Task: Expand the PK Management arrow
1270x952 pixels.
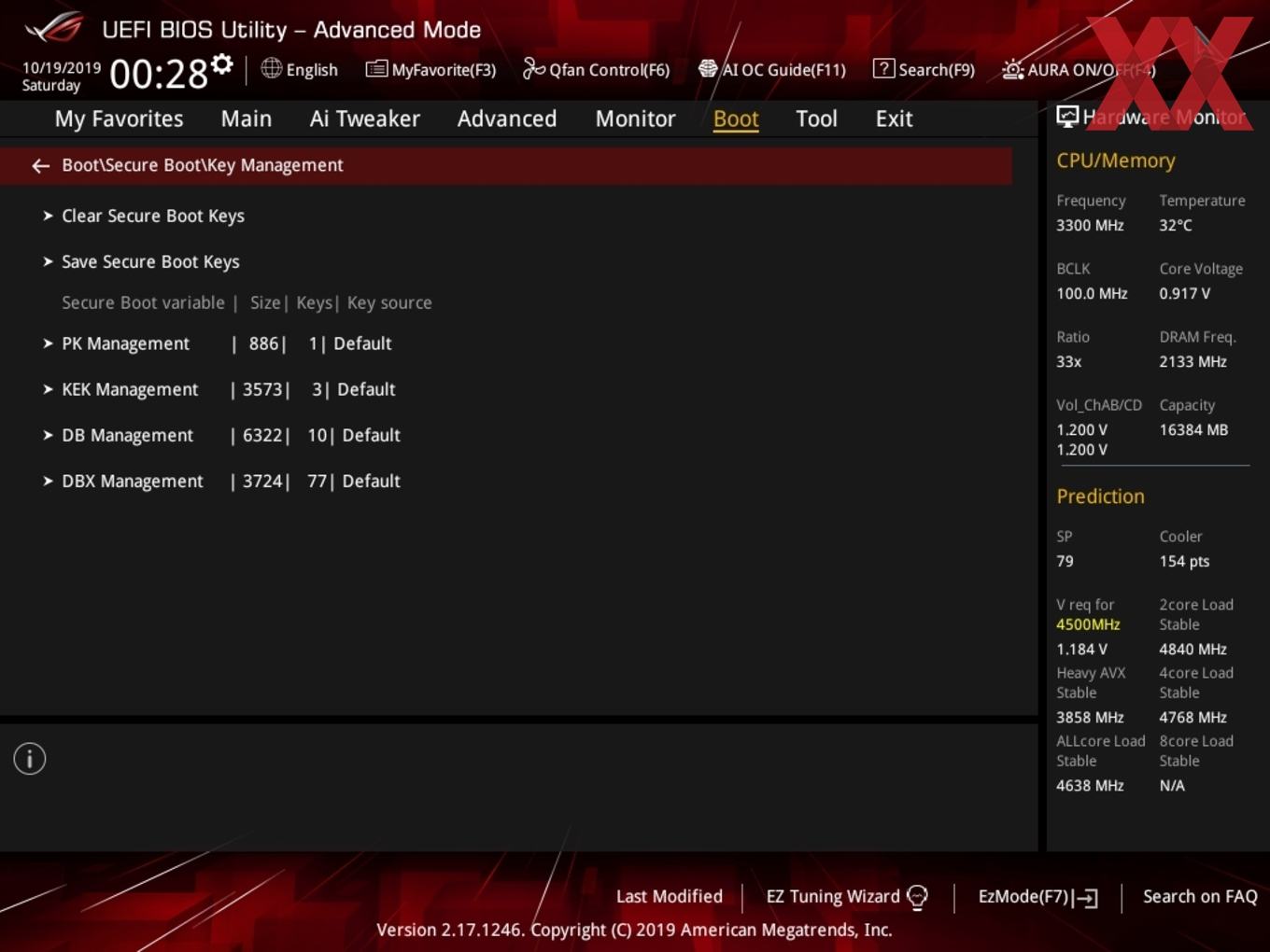Action: point(48,343)
